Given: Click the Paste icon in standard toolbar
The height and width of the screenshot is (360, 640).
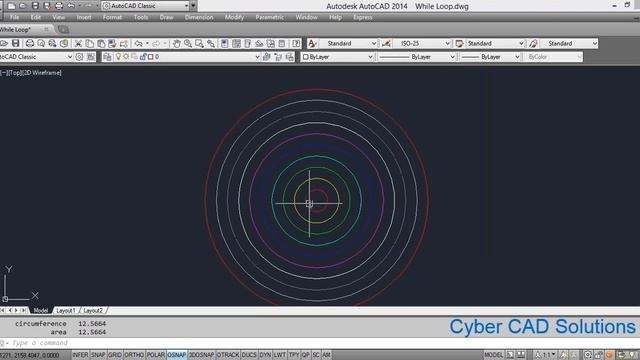Looking at the screenshot, I should (x=101, y=43).
